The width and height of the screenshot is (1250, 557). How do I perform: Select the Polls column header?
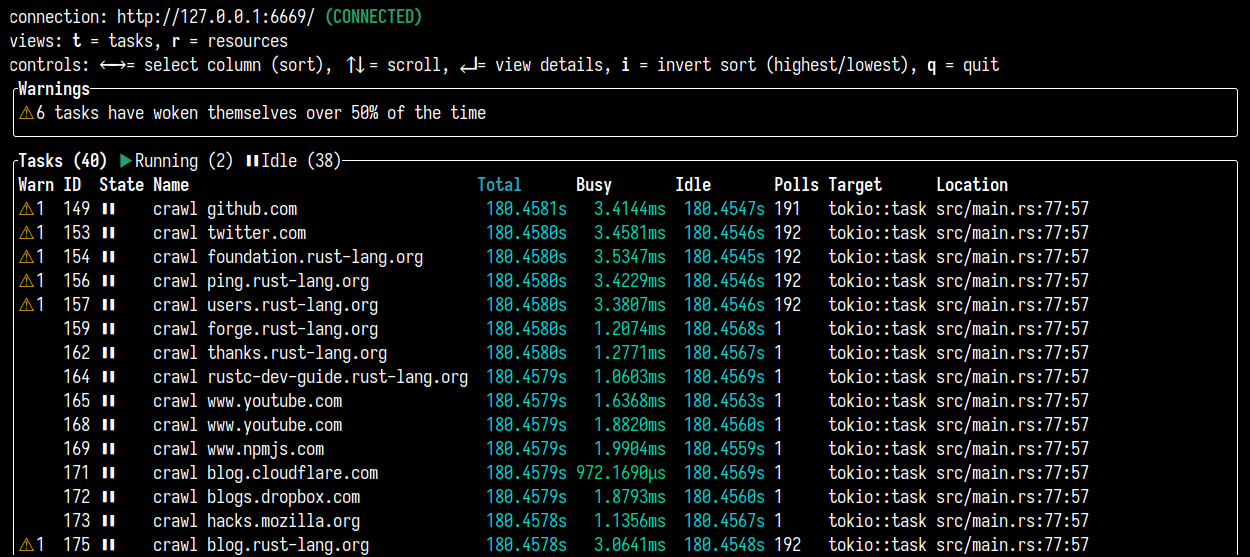[796, 185]
